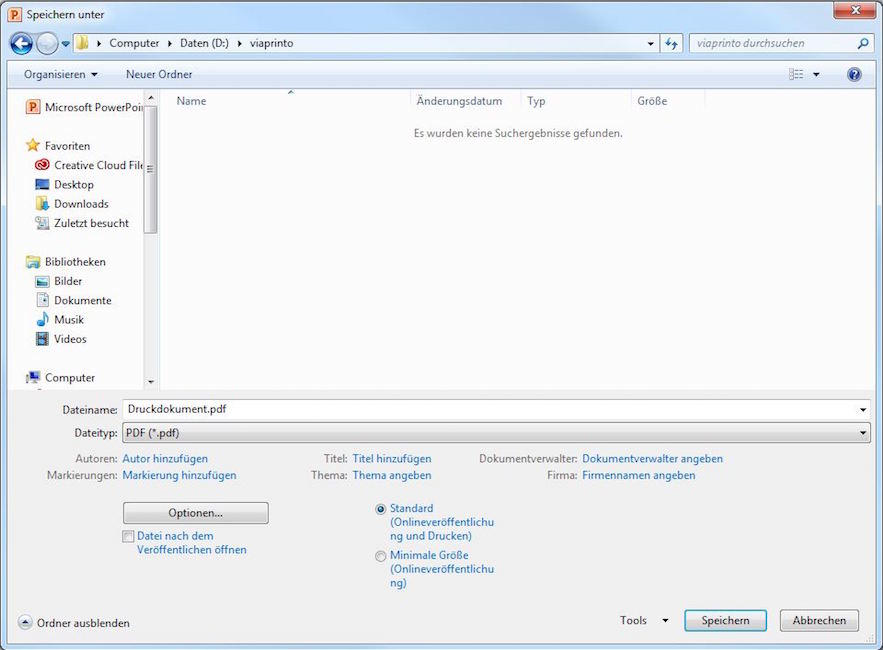Click the change view icon
This screenshot has width=883, height=650.
click(796, 74)
